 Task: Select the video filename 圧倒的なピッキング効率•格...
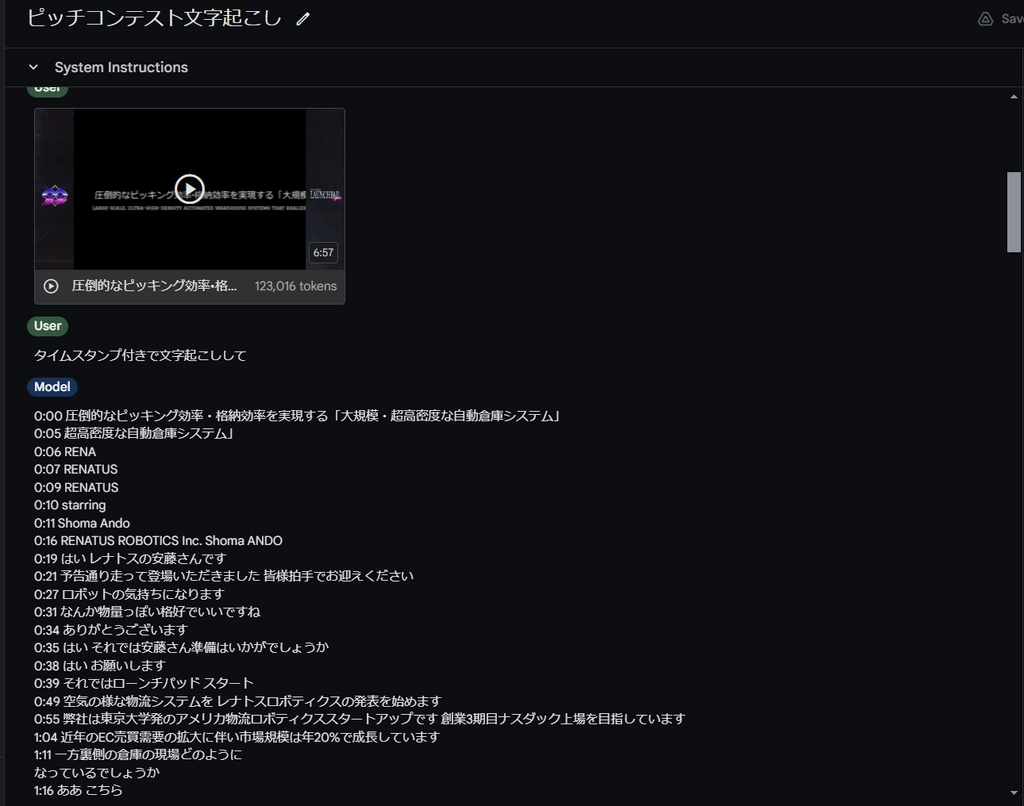pyautogui.click(x=154, y=286)
